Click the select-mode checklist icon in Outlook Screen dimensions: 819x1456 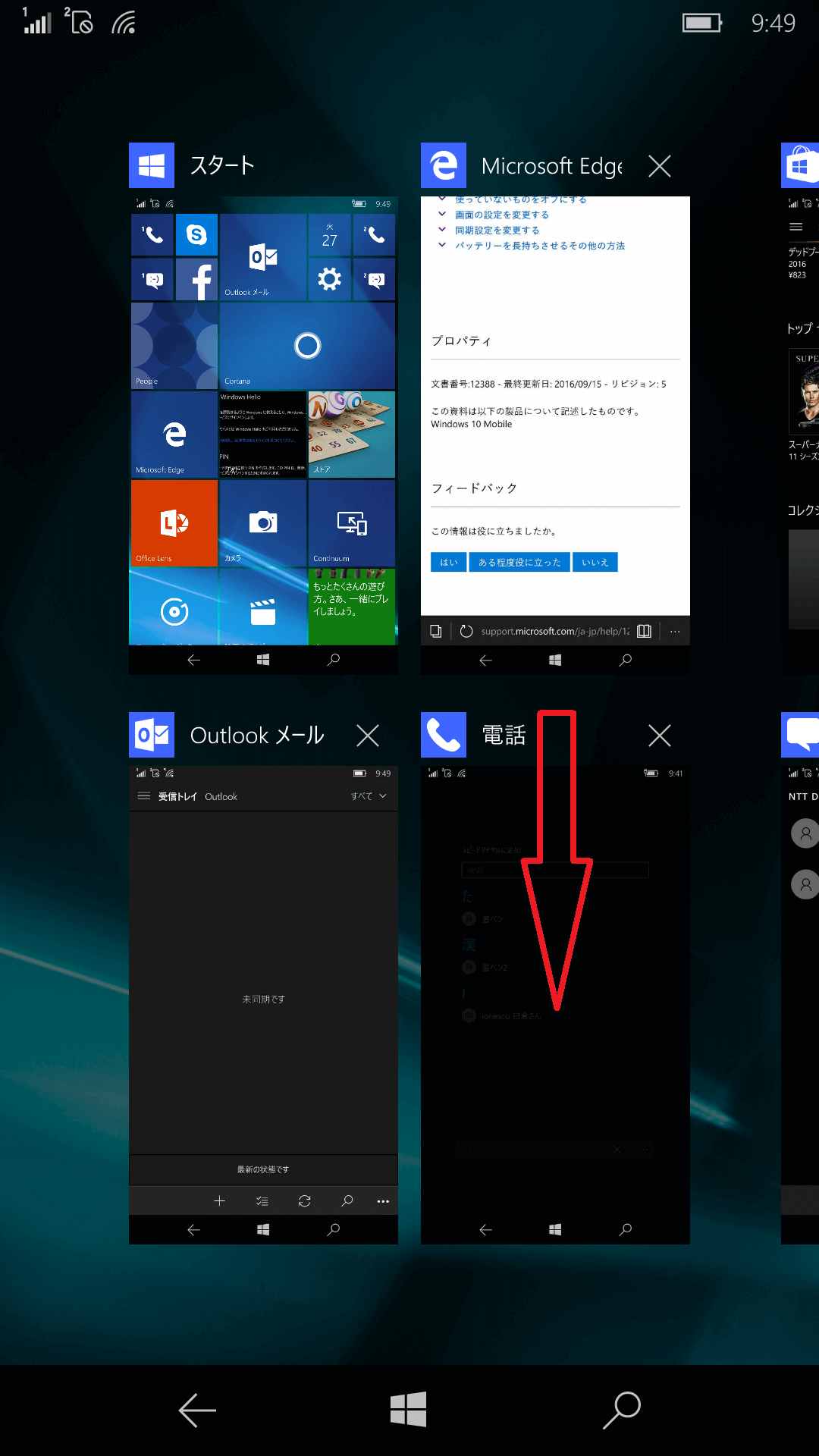click(x=262, y=1201)
